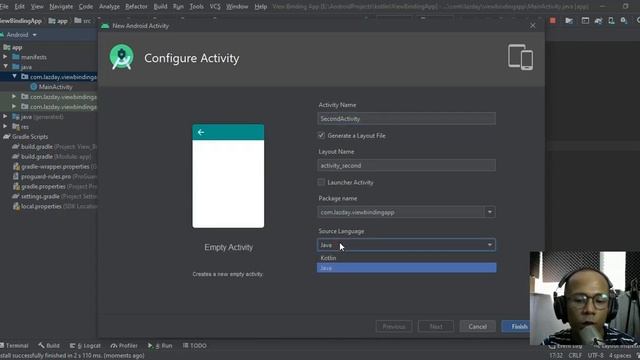Open the File menu
This screenshot has height=360, width=640.
(4, 7)
